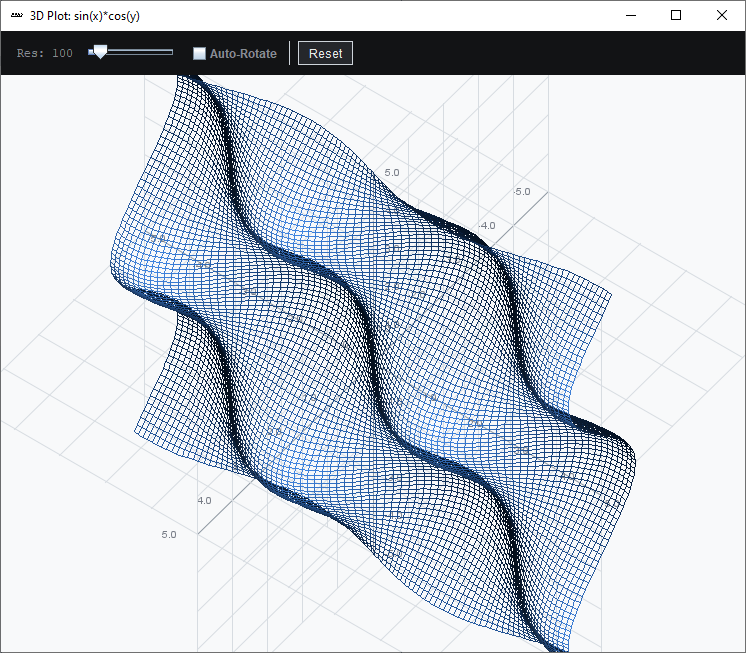Minimize the 3D Plot window
This screenshot has height=653, width=746.
[x=631, y=16]
